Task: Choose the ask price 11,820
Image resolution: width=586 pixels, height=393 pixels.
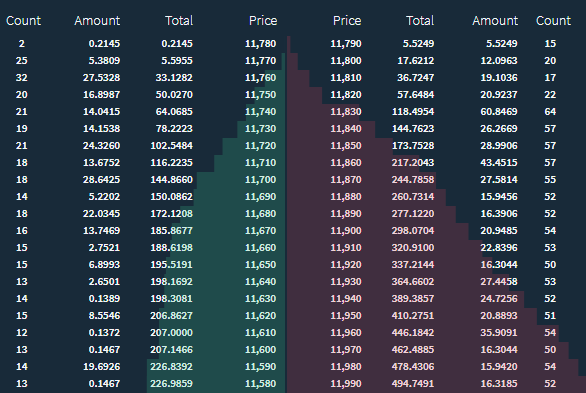Action: 346,95
